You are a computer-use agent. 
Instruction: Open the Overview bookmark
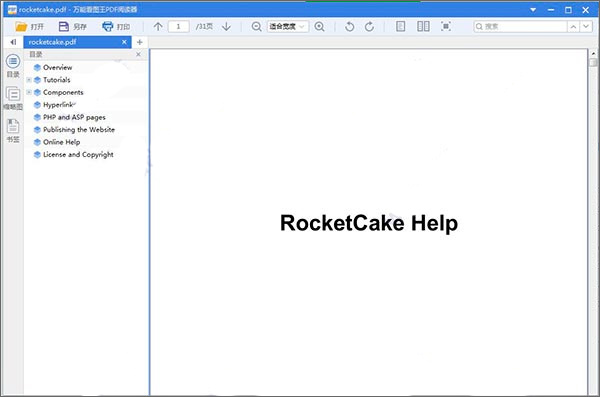coord(57,67)
